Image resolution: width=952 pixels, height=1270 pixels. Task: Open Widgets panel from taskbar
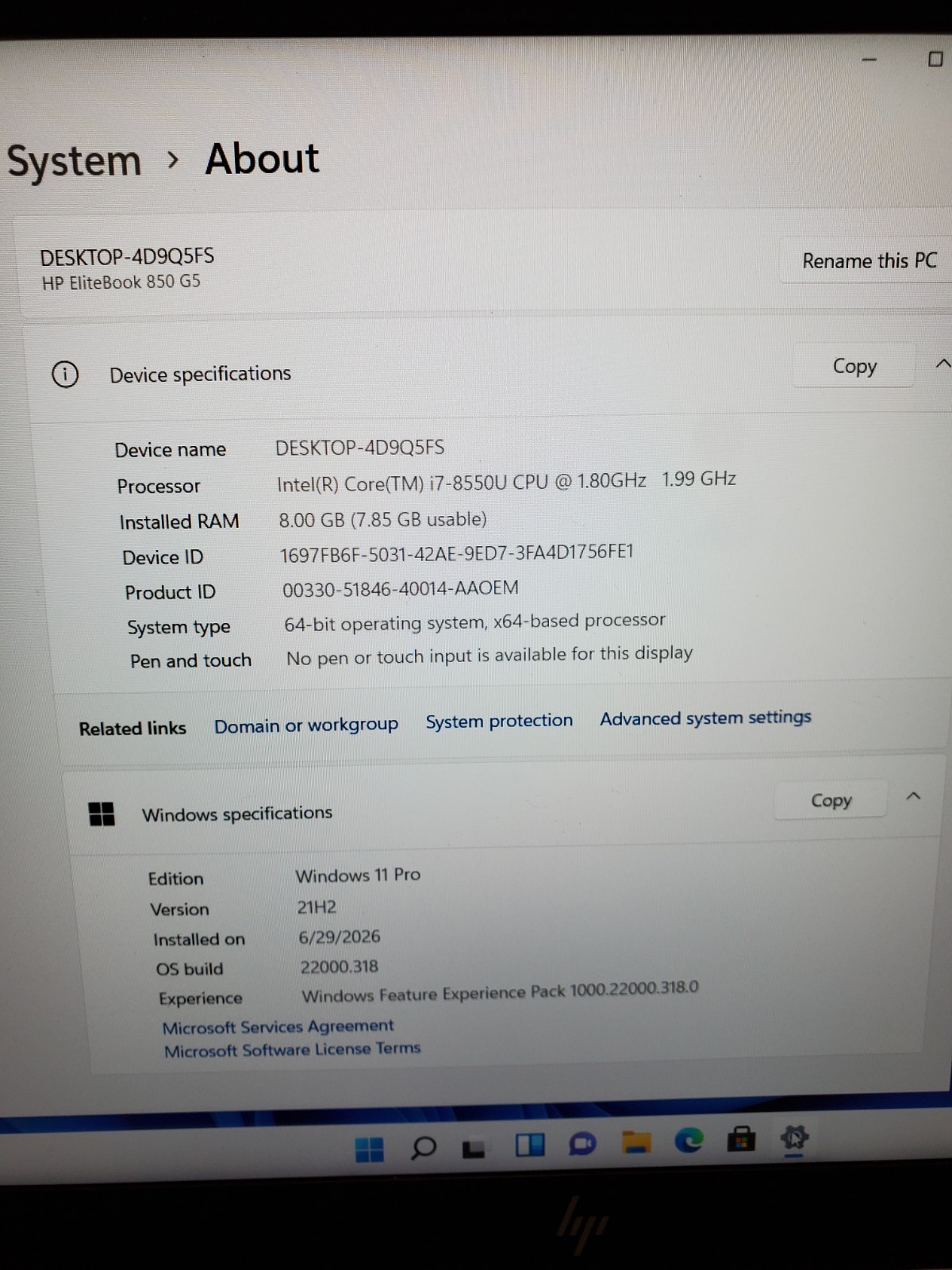[530, 1145]
